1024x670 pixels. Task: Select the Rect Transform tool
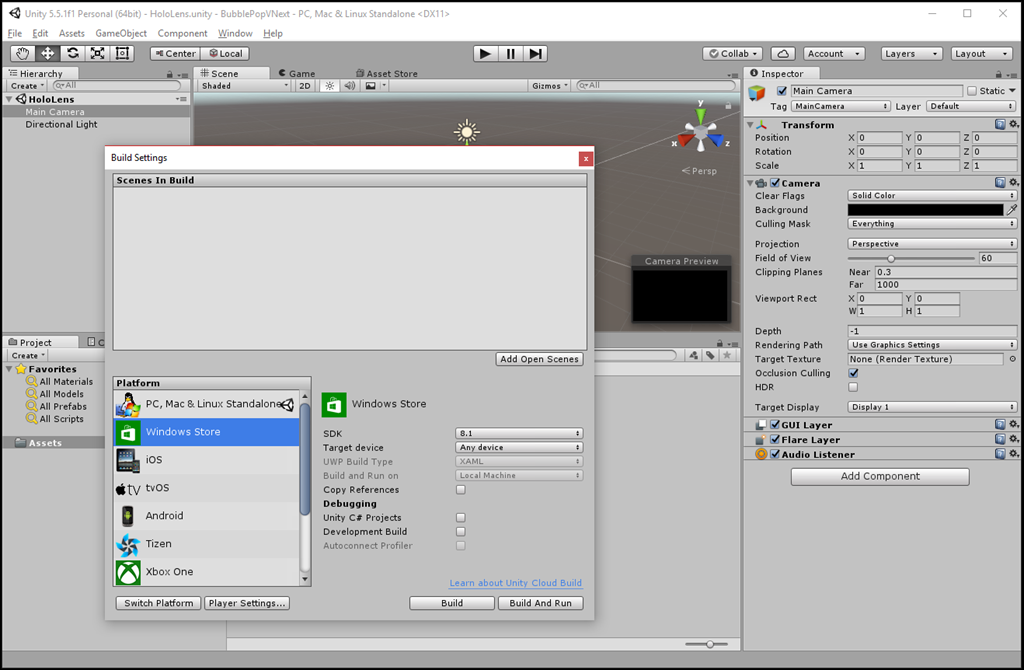122,54
